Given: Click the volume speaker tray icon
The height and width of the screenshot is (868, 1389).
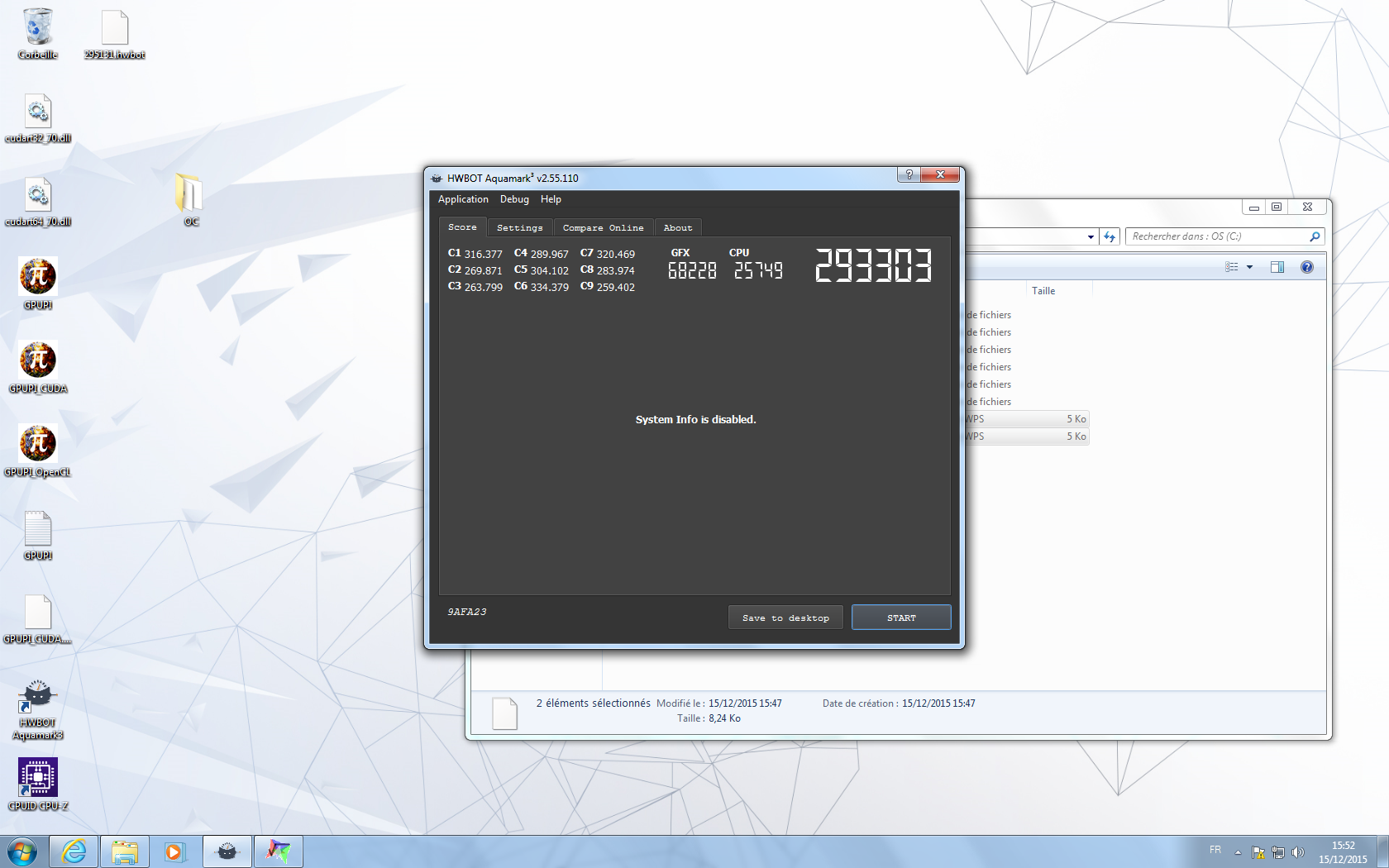Looking at the screenshot, I should coord(1298,852).
